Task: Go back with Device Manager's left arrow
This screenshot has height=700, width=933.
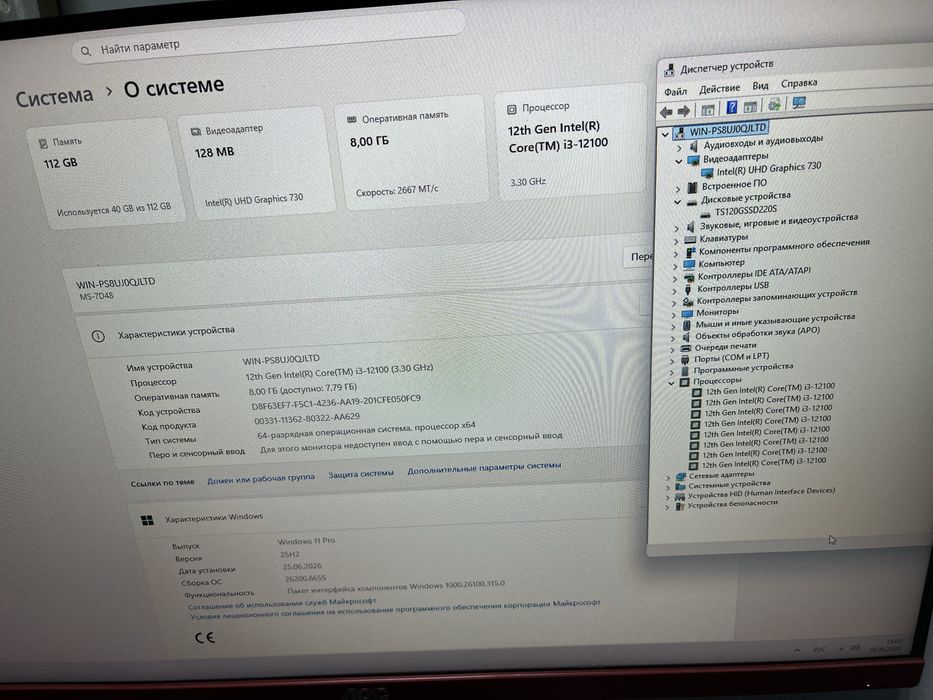Action: 666,111
